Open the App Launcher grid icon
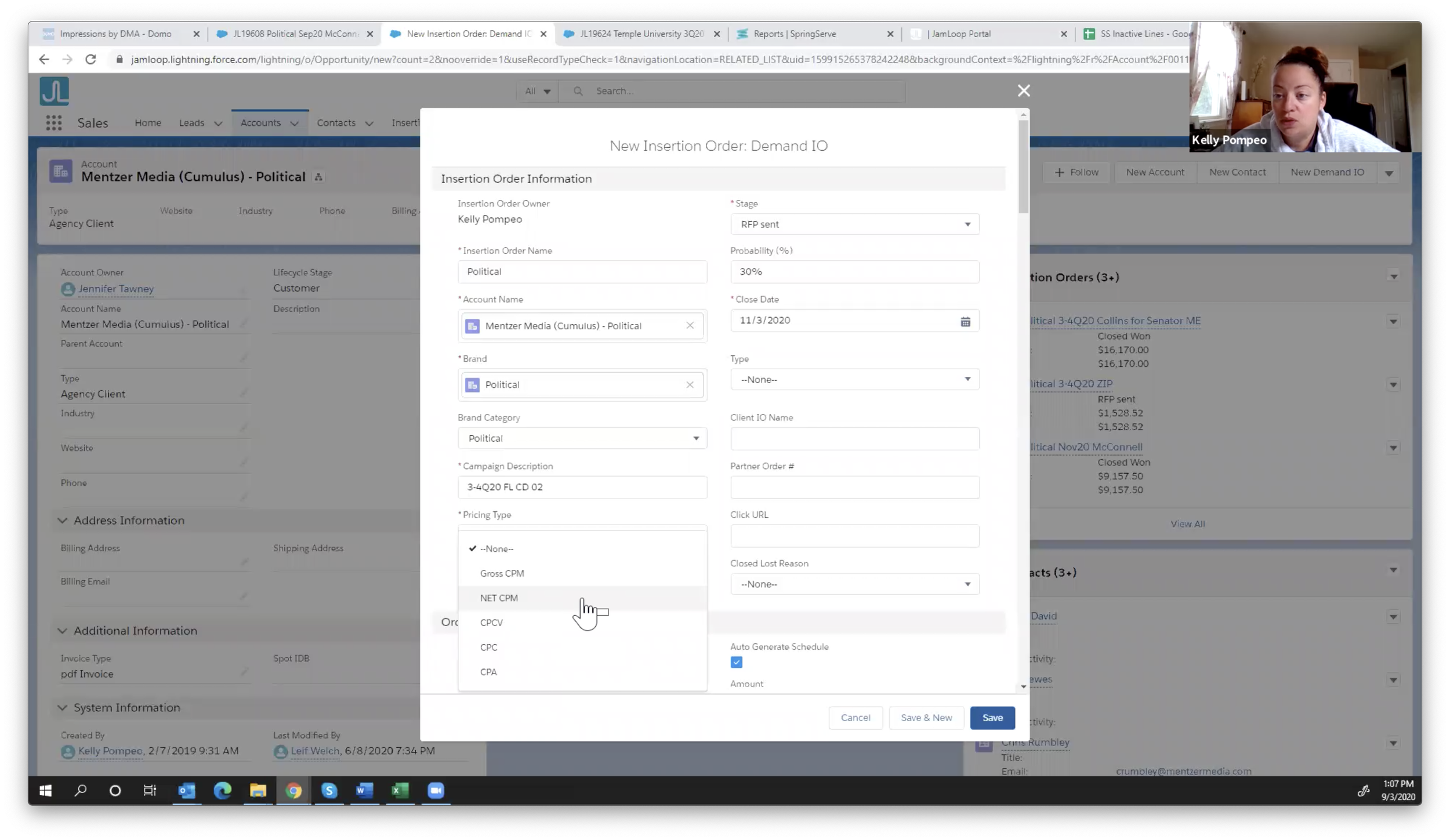 54,122
